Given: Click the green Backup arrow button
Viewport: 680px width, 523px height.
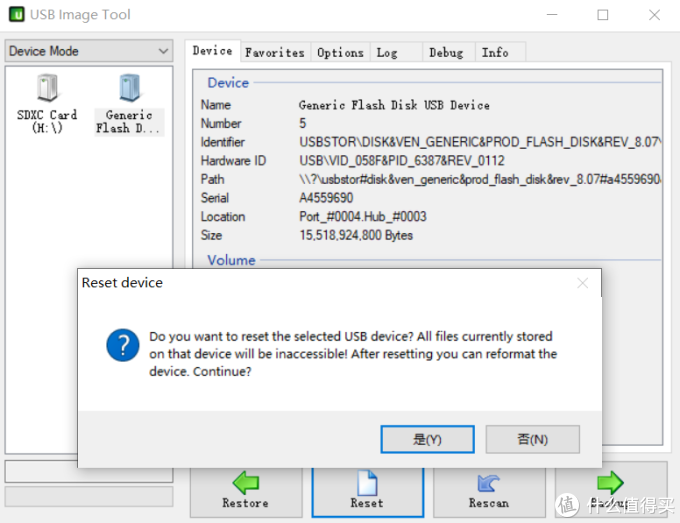Looking at the screenshot, I should [x=610, y=483].
